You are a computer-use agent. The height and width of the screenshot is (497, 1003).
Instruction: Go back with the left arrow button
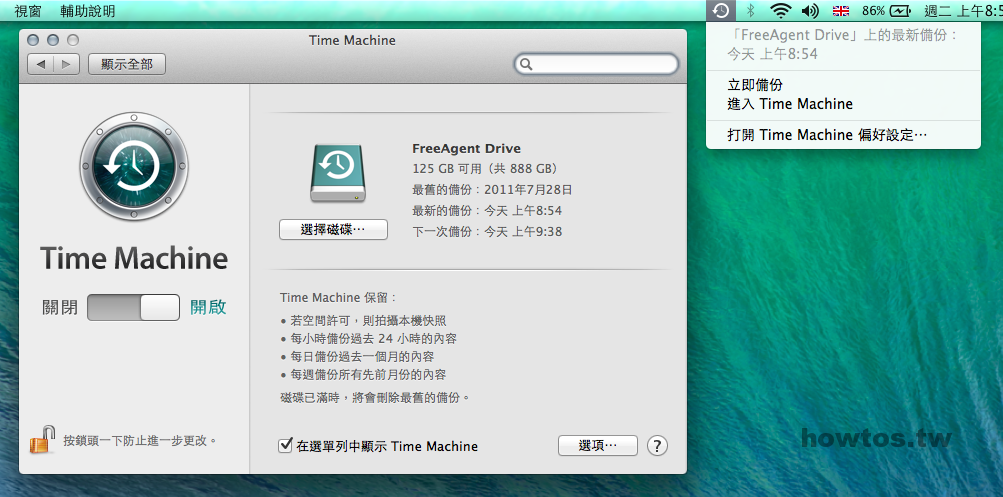pos(40,64)
